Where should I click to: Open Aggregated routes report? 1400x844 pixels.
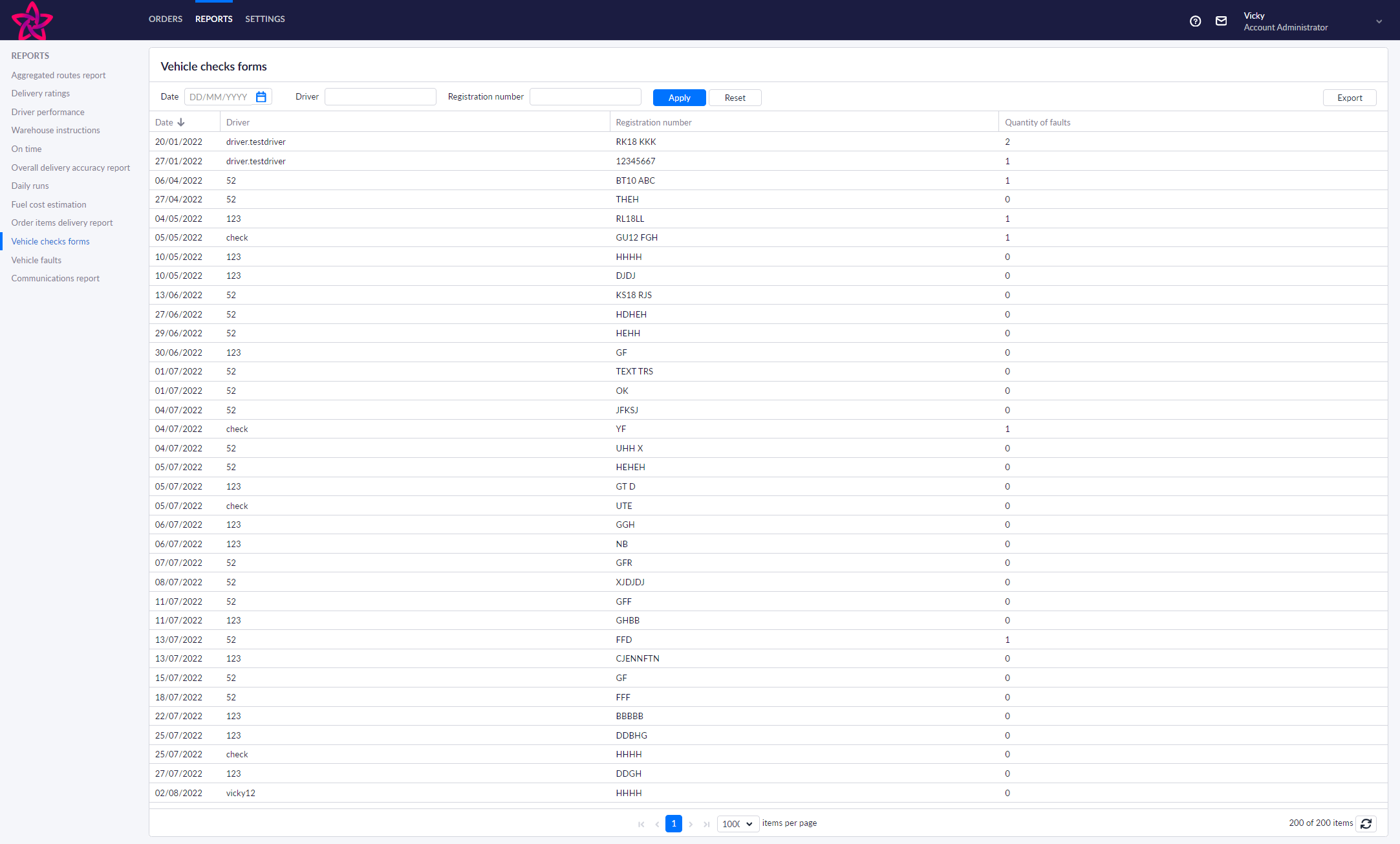[x=58, y=75]
